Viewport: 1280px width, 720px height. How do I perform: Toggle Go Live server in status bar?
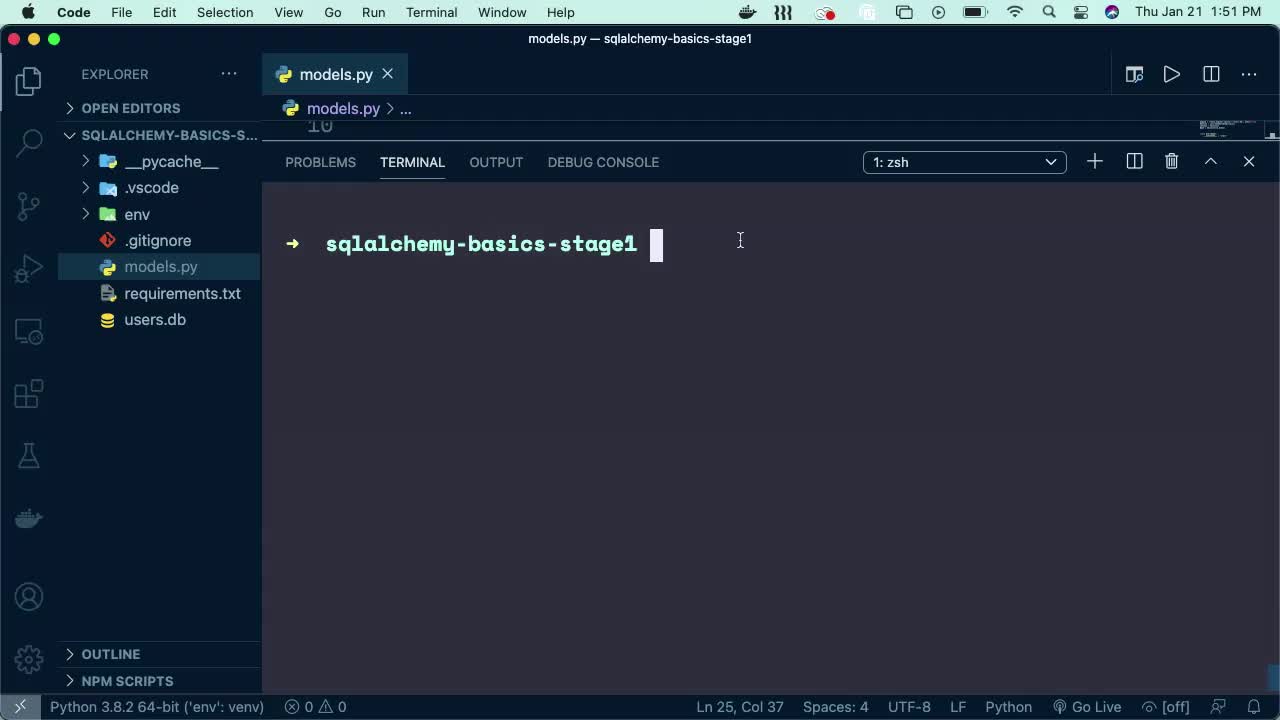point(1086,707)
